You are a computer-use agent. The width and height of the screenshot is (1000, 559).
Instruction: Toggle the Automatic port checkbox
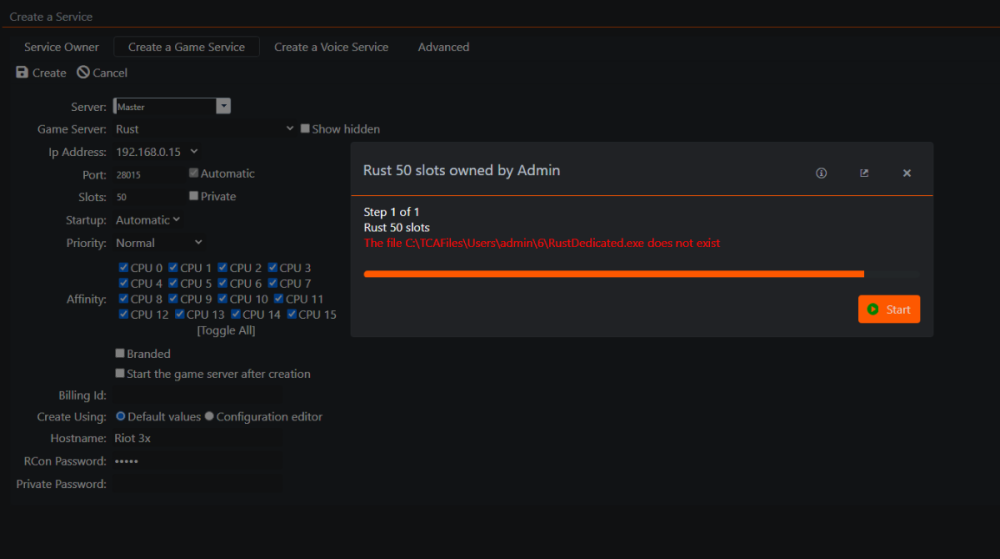(194, 173)
